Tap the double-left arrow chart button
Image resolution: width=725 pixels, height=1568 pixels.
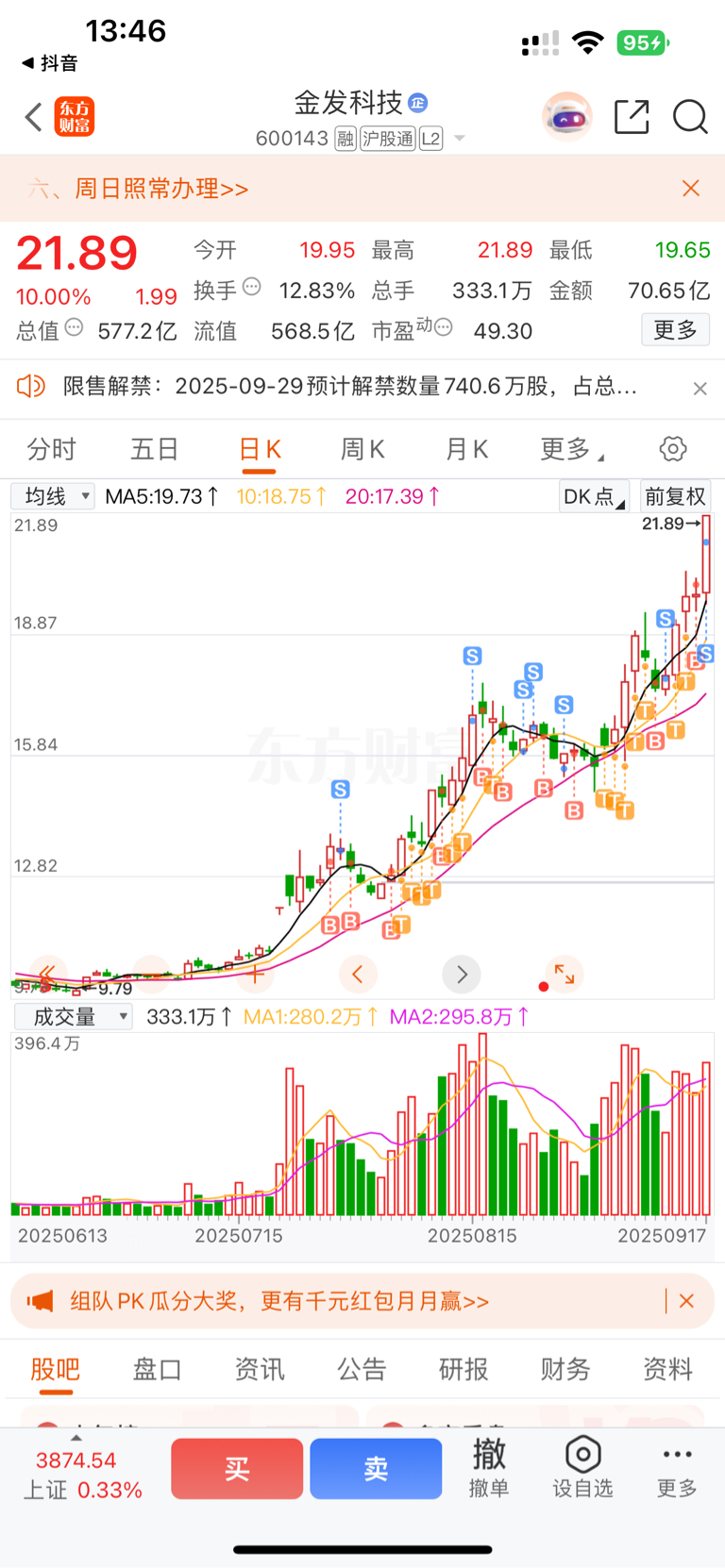[x=46, y=974]
